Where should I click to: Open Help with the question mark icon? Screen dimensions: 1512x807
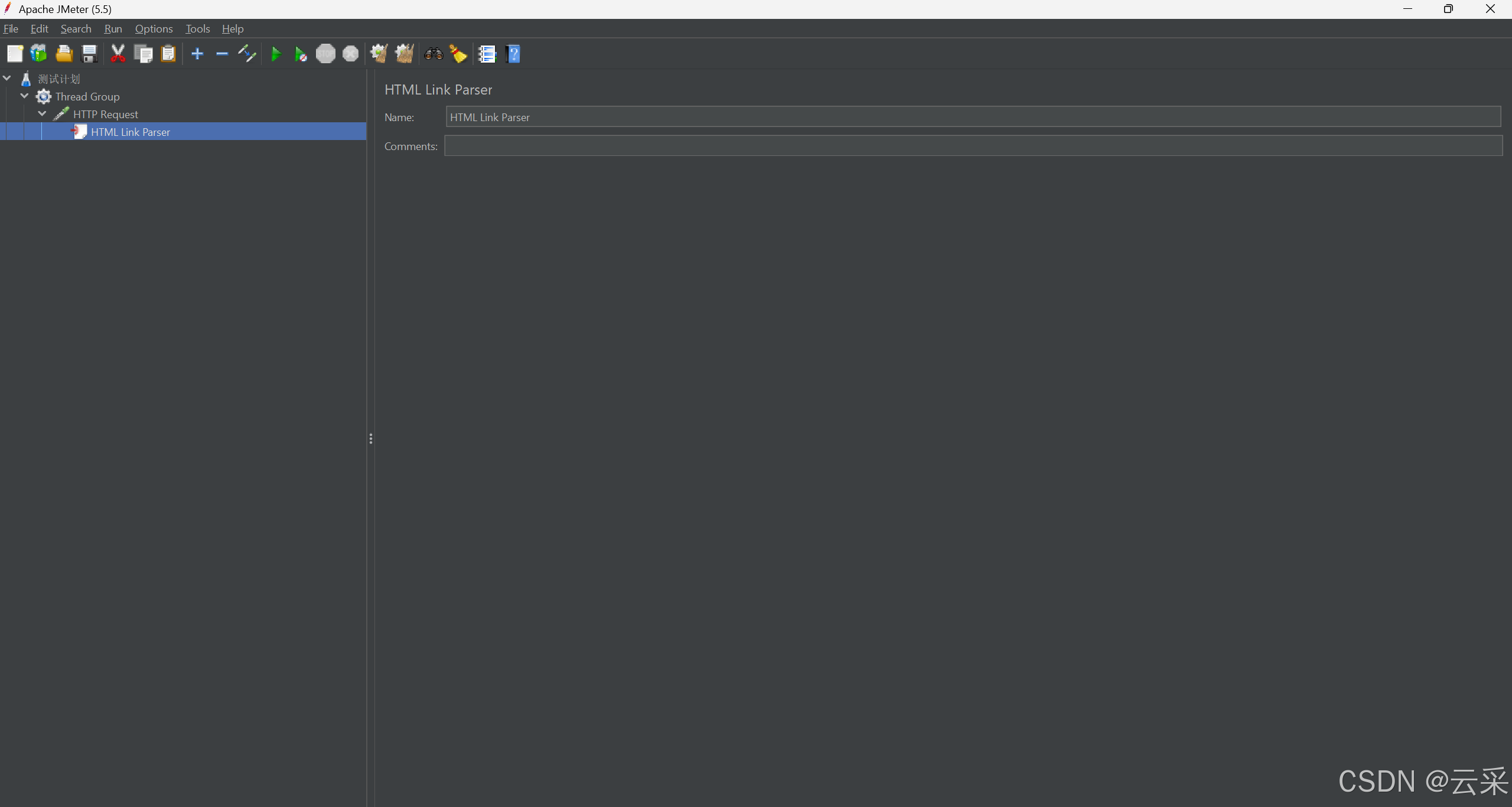(x=513, y=54)
